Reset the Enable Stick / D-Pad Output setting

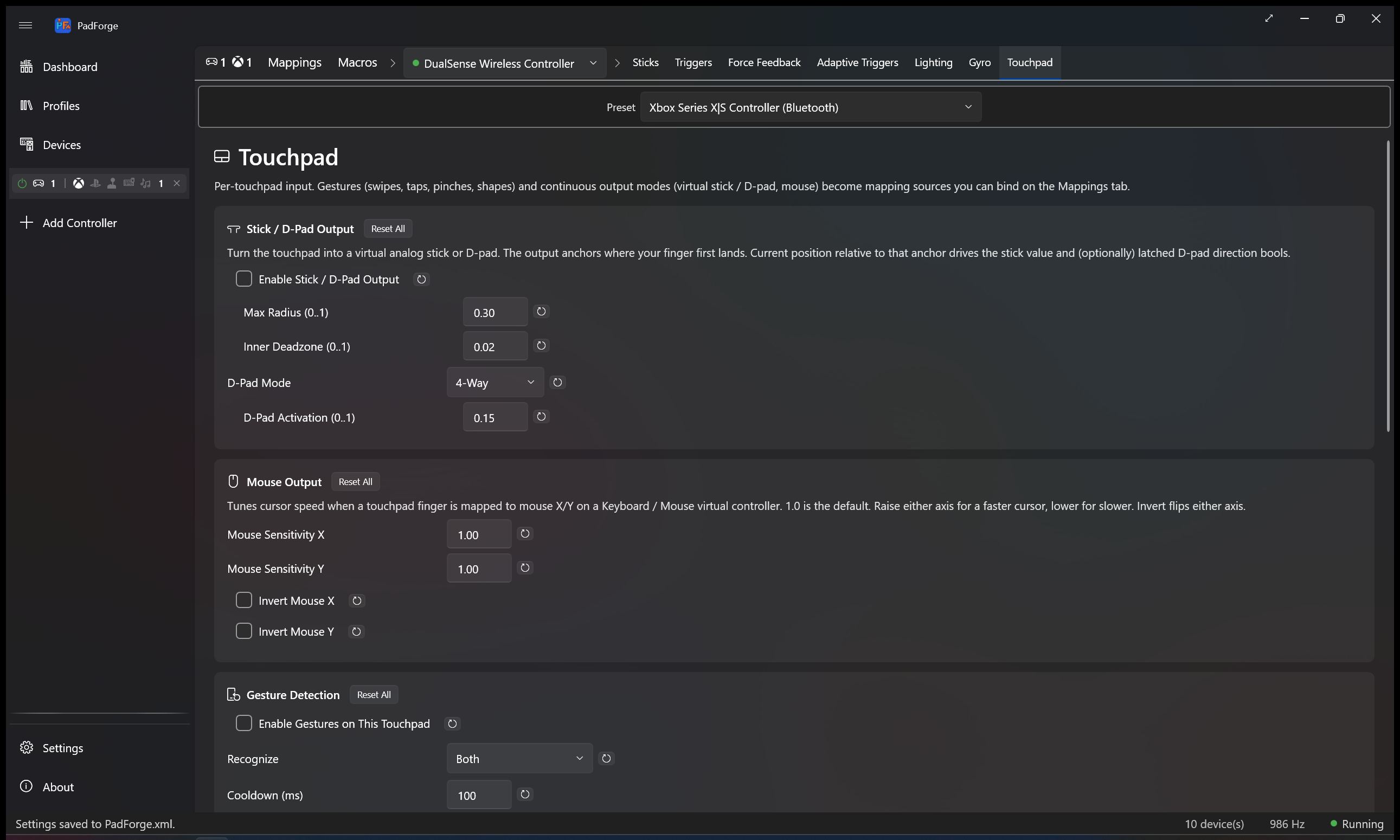coord(421,280)
